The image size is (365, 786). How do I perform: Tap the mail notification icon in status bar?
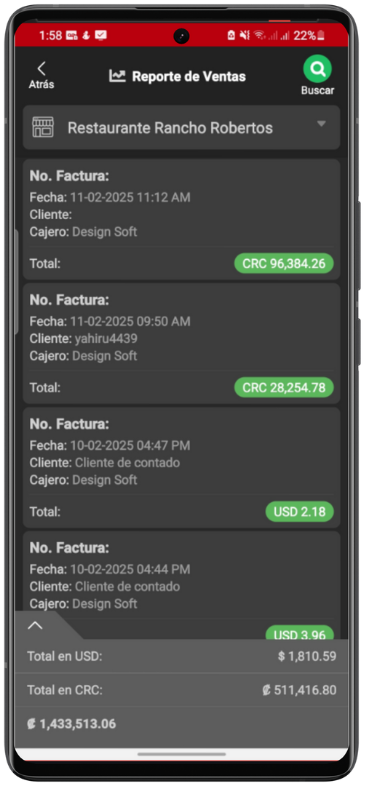coord(100,36)
